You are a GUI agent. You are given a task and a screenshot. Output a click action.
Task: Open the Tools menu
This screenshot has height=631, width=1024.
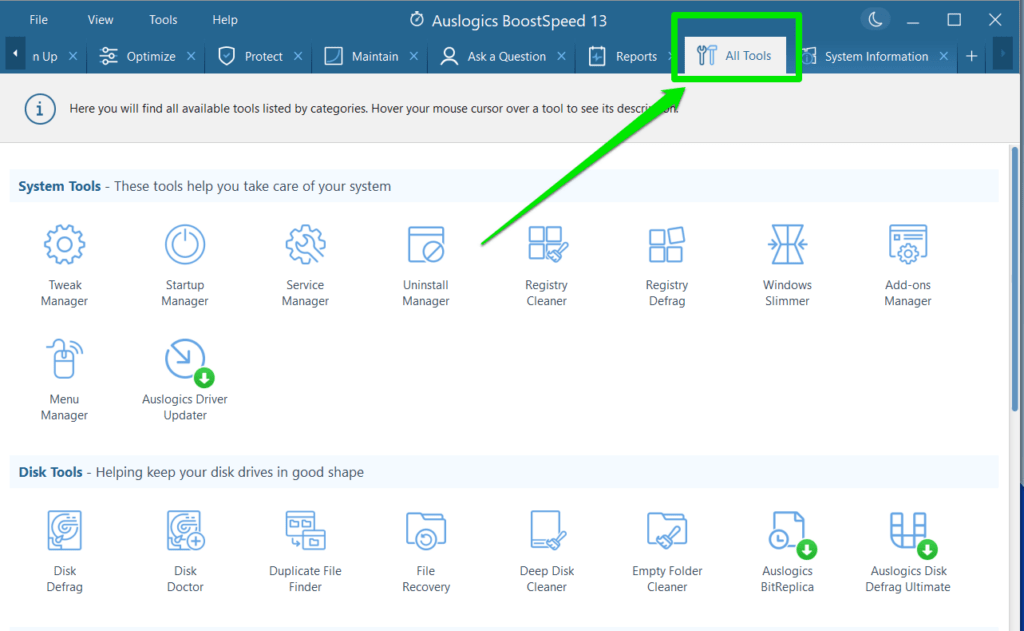(x=162, y=18)
